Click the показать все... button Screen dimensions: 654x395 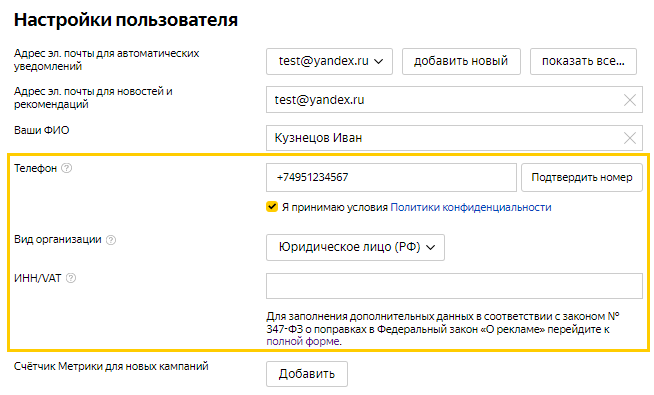click(x=584, y=61)
